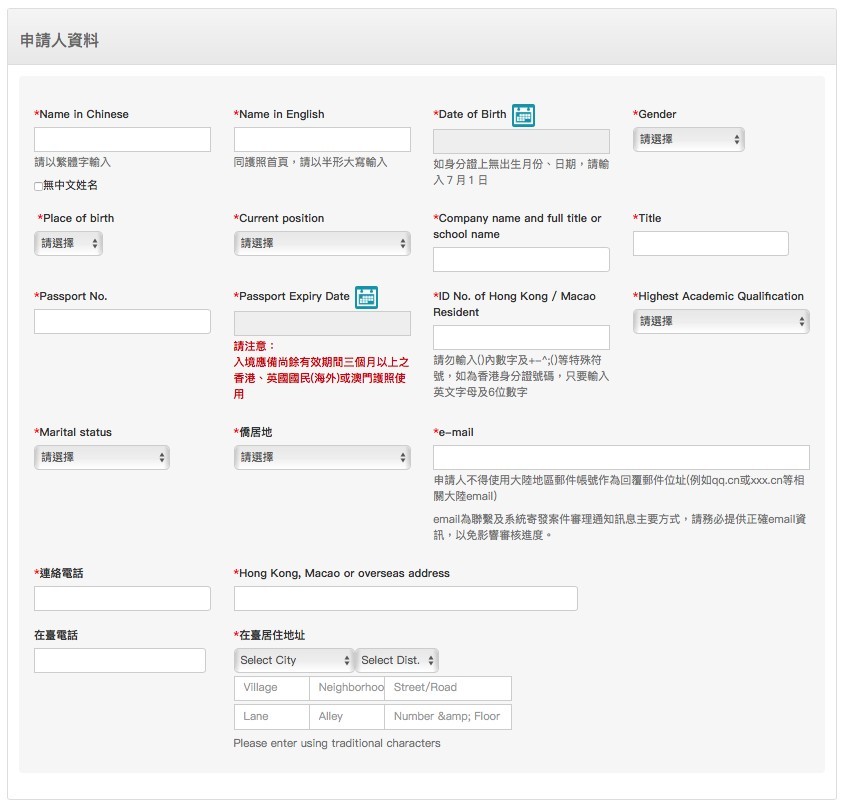Expand the Marital status dropdown

(x=101, y=457)
